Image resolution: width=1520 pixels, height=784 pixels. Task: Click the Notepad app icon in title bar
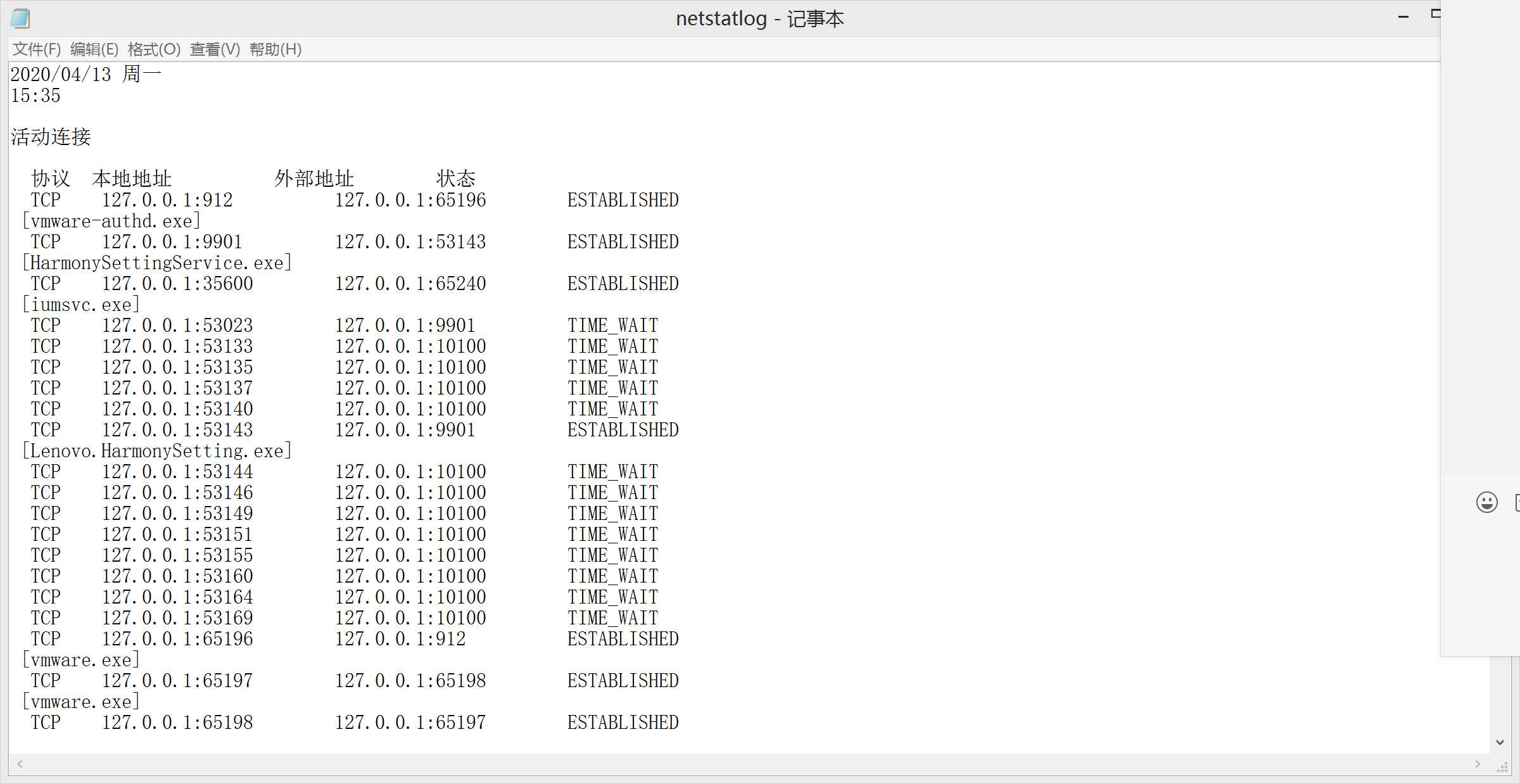(x=20, y=18)
